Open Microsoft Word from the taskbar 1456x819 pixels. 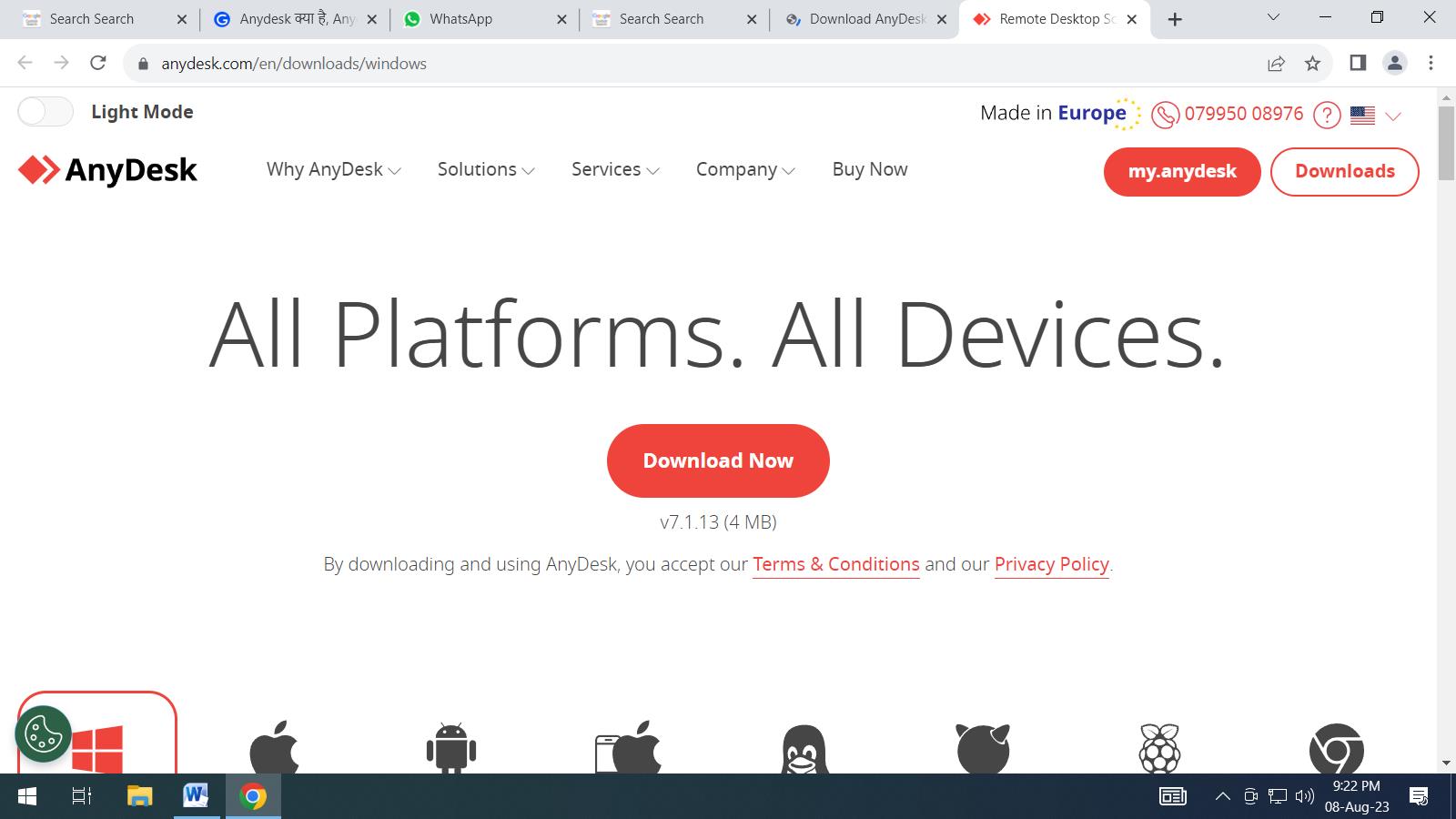point(196,796)
